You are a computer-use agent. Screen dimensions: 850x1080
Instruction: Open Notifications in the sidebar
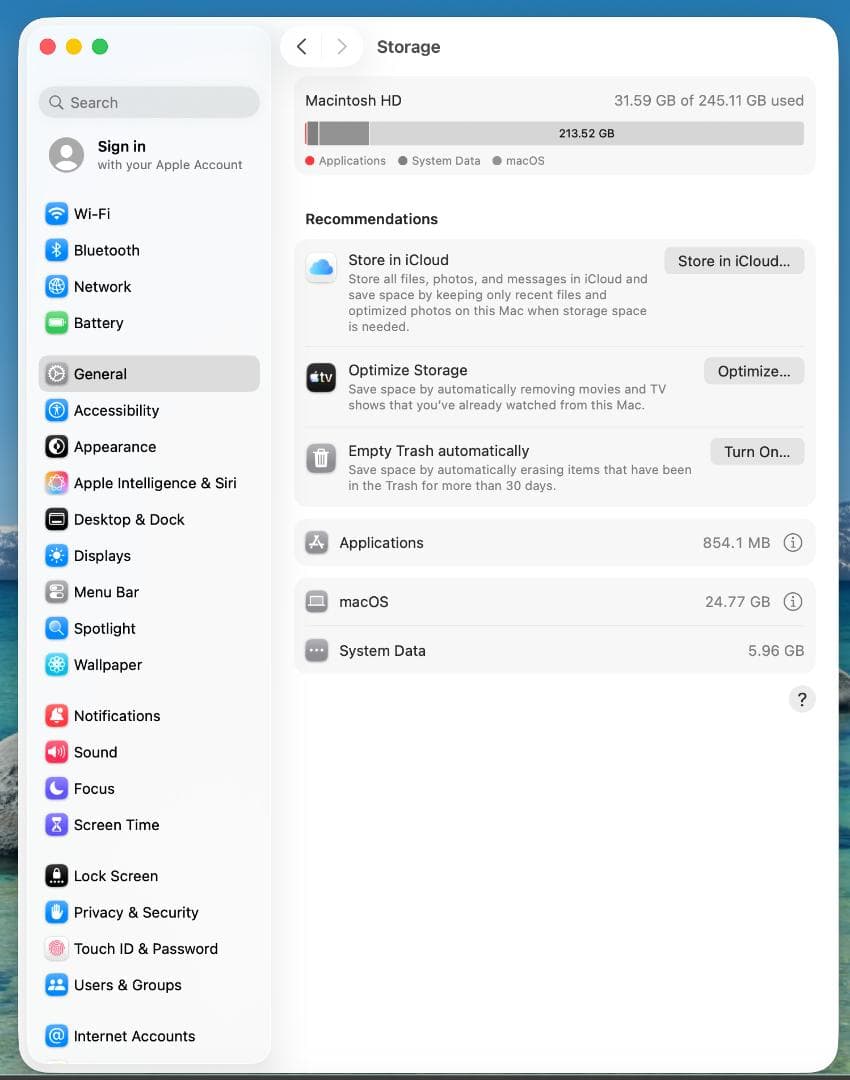117,716
